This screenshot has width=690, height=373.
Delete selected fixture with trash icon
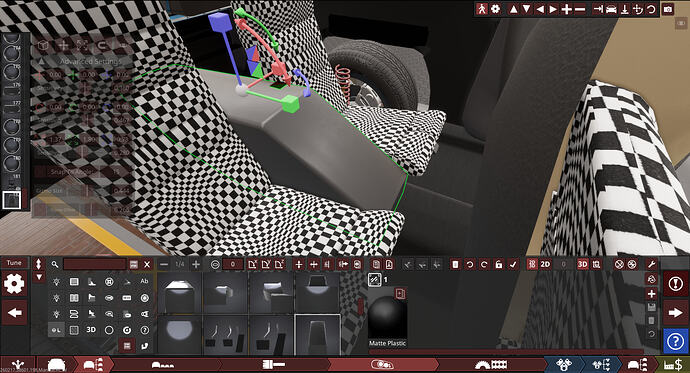tap(455, 264)
